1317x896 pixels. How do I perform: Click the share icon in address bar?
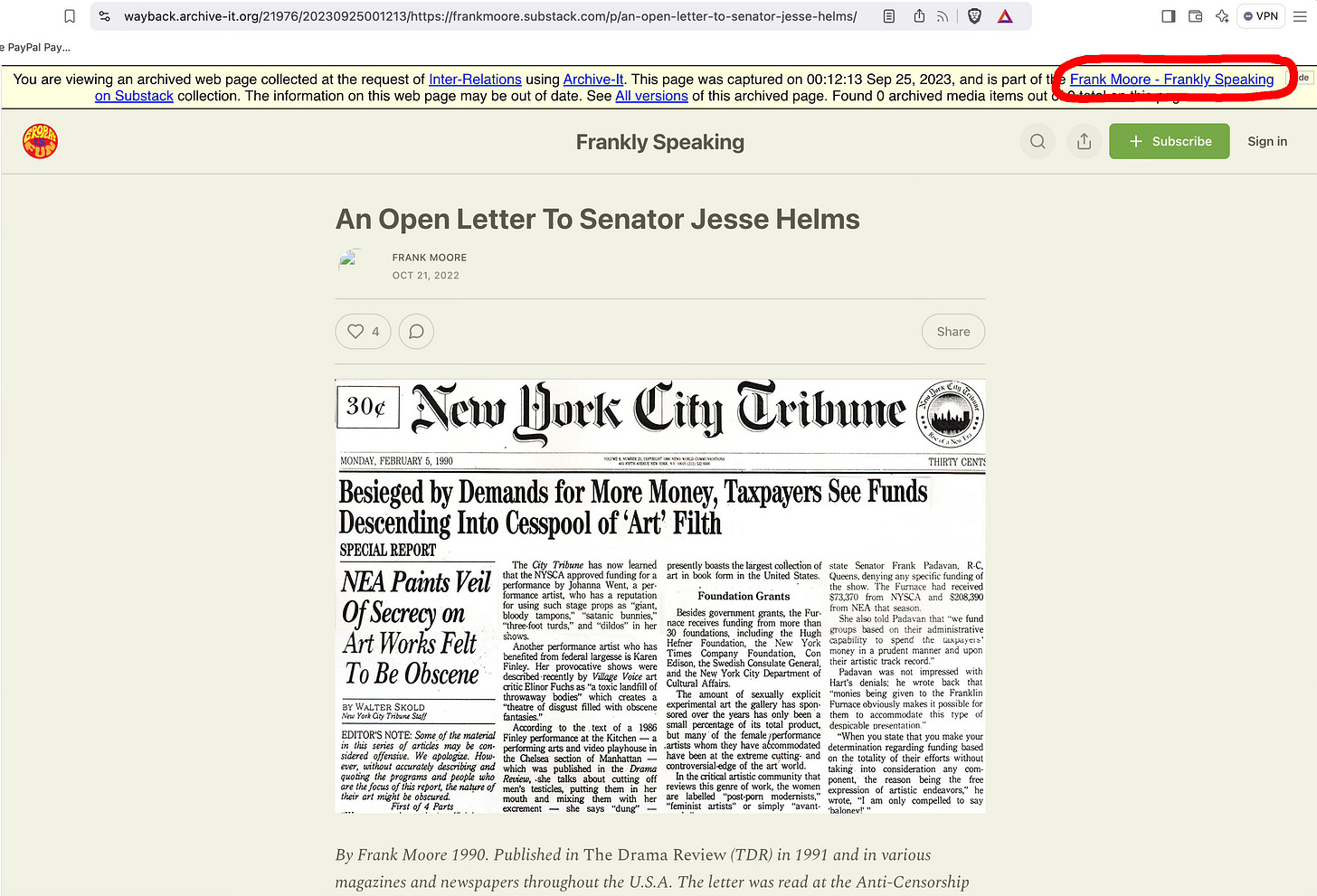click(919, 16)
